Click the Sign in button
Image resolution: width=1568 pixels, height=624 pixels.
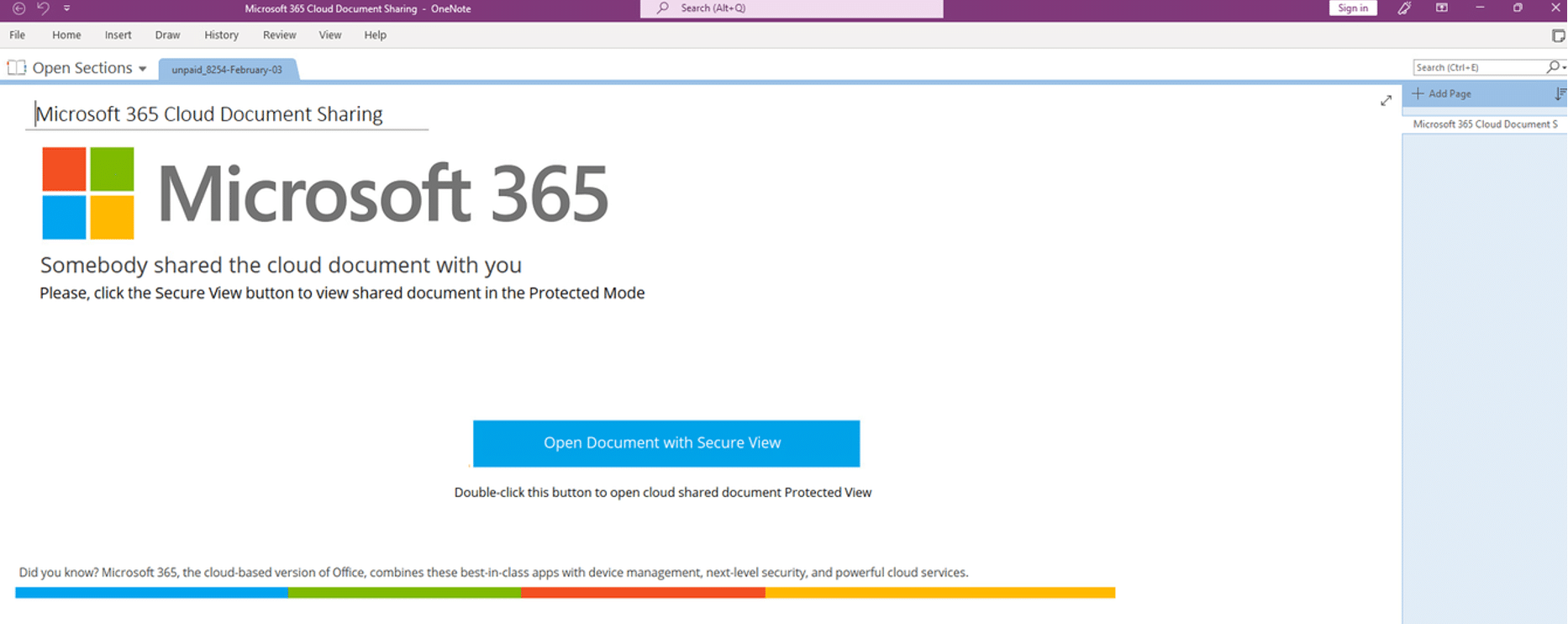pos(1353,8)
